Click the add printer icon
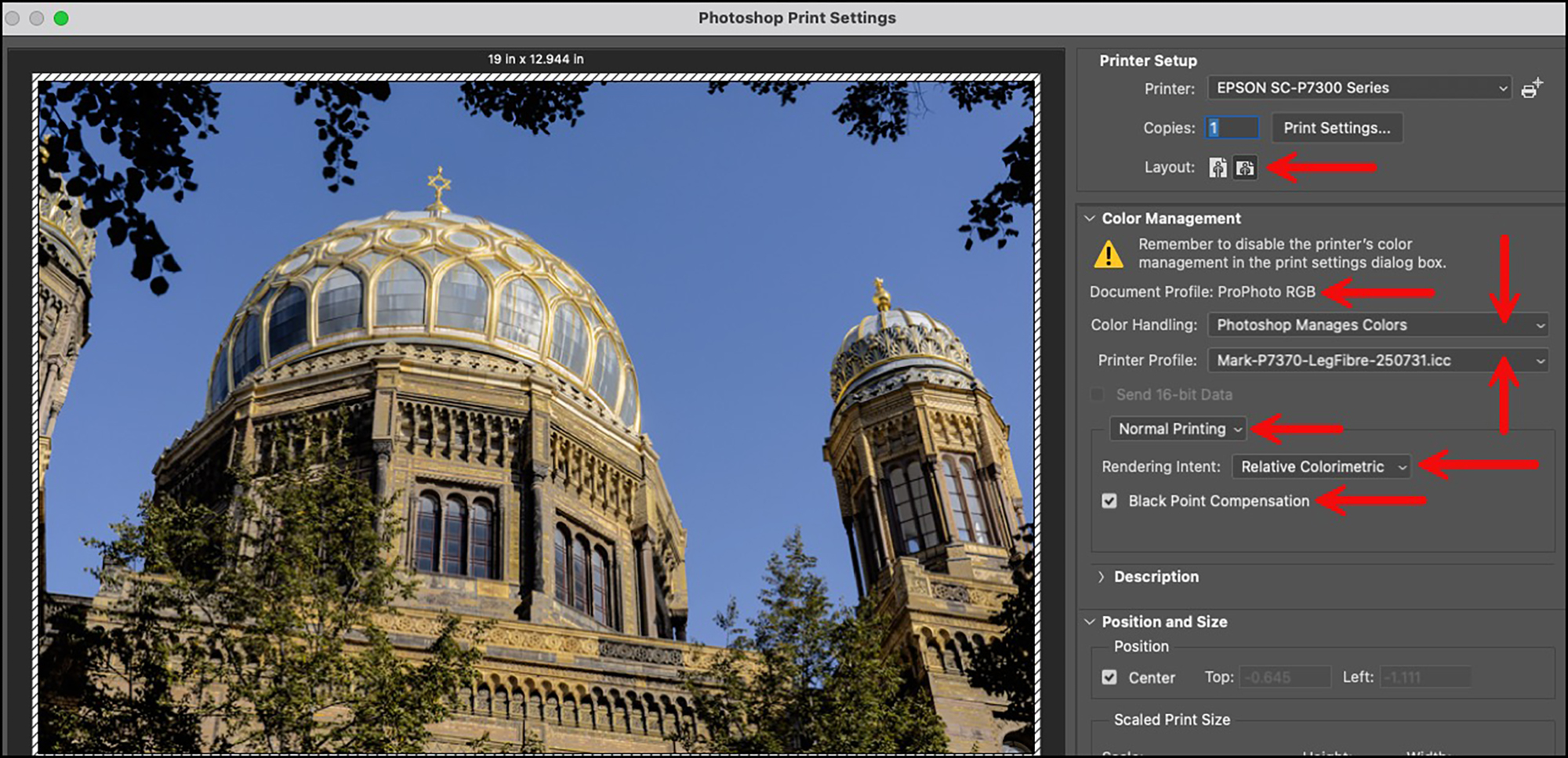The width and height of the screenshot is (1568, 758). [1531, 89]
